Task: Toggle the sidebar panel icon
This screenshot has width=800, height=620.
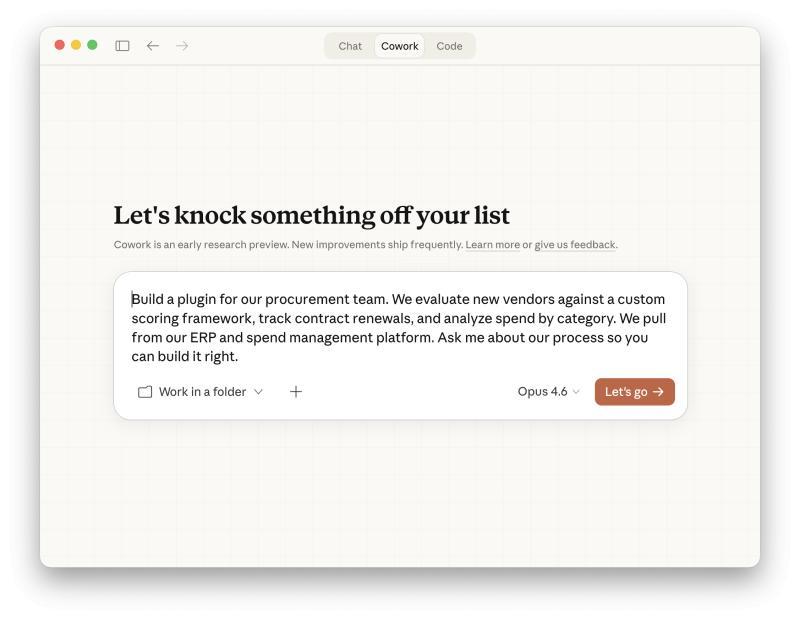Action: (x=122, y=45)
